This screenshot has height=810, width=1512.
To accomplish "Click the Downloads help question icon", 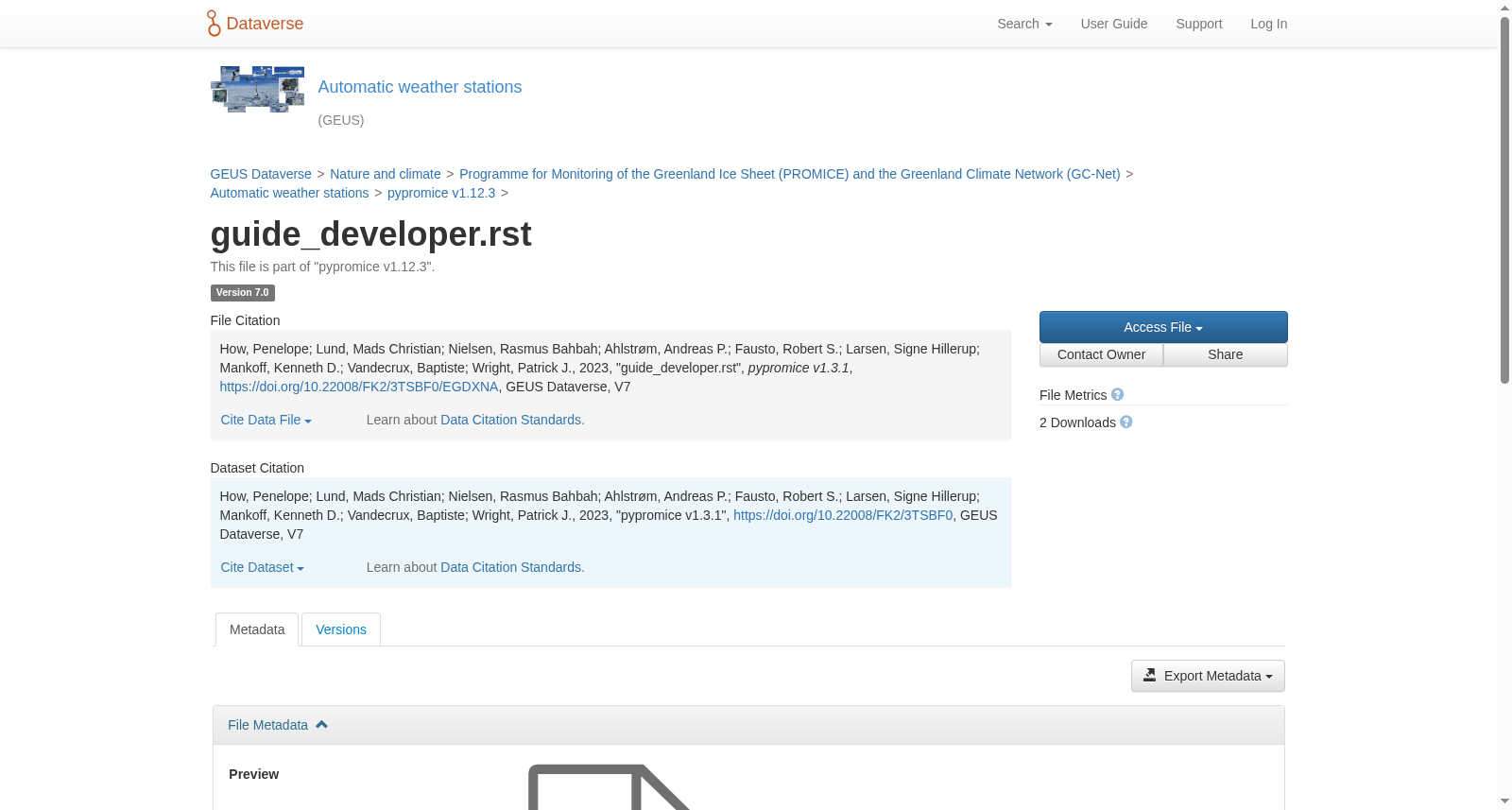I will tap(1125, 422).
